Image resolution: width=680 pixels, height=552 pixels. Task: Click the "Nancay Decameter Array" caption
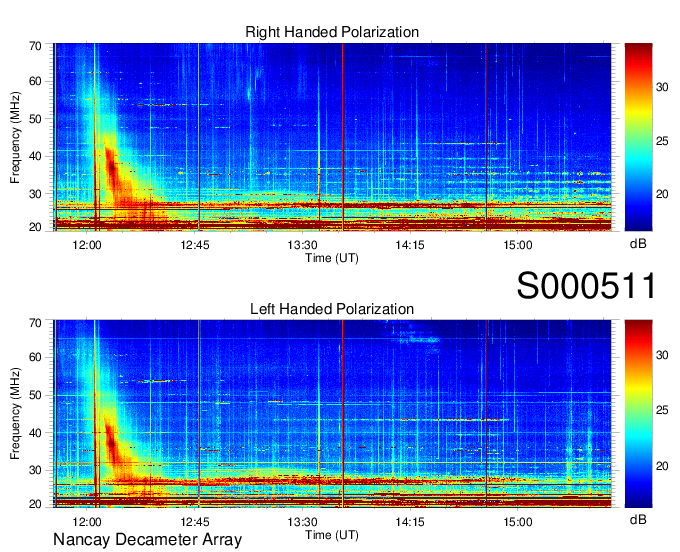[x=147, y=540]
